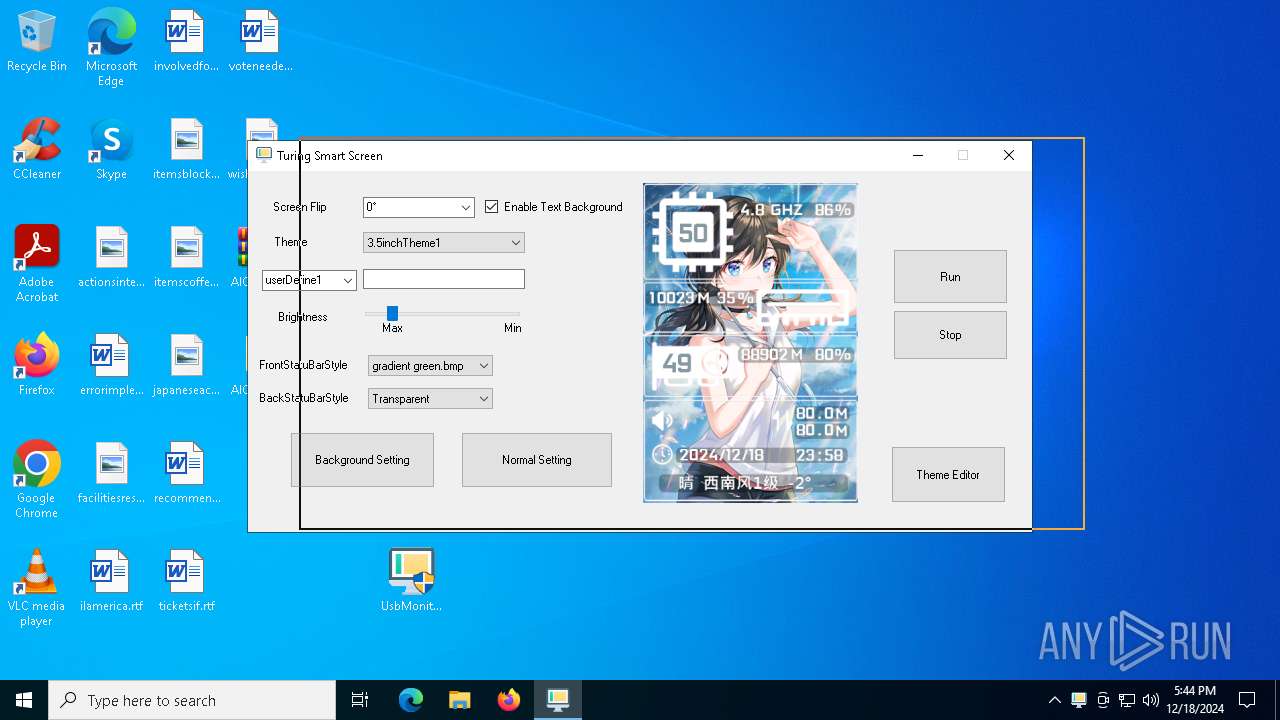The height and width of the screenshot is (720, 1280).
Task: Open Theme dropdown showing 3.5inchTheme1
Action: (444, 243)
